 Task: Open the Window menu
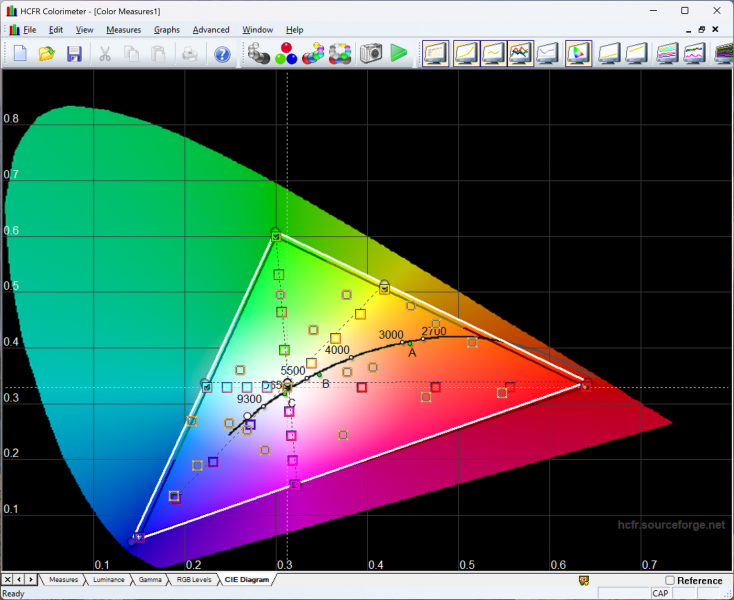[x=258, y=30]
